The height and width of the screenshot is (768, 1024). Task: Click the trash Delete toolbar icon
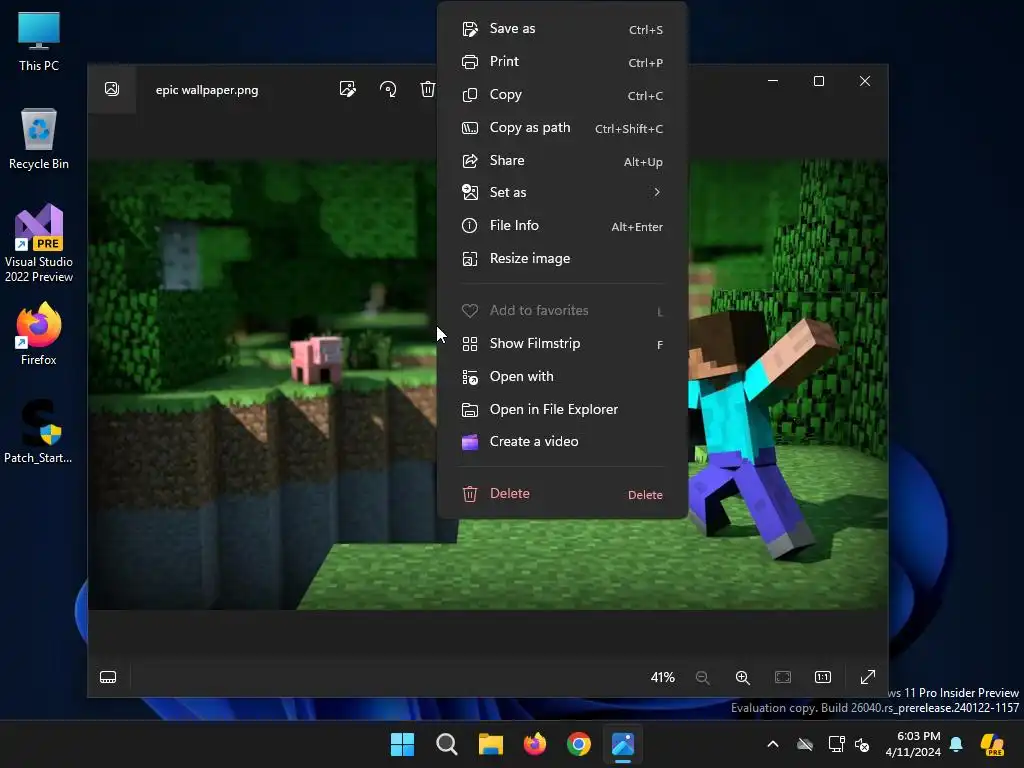point(428,89)
